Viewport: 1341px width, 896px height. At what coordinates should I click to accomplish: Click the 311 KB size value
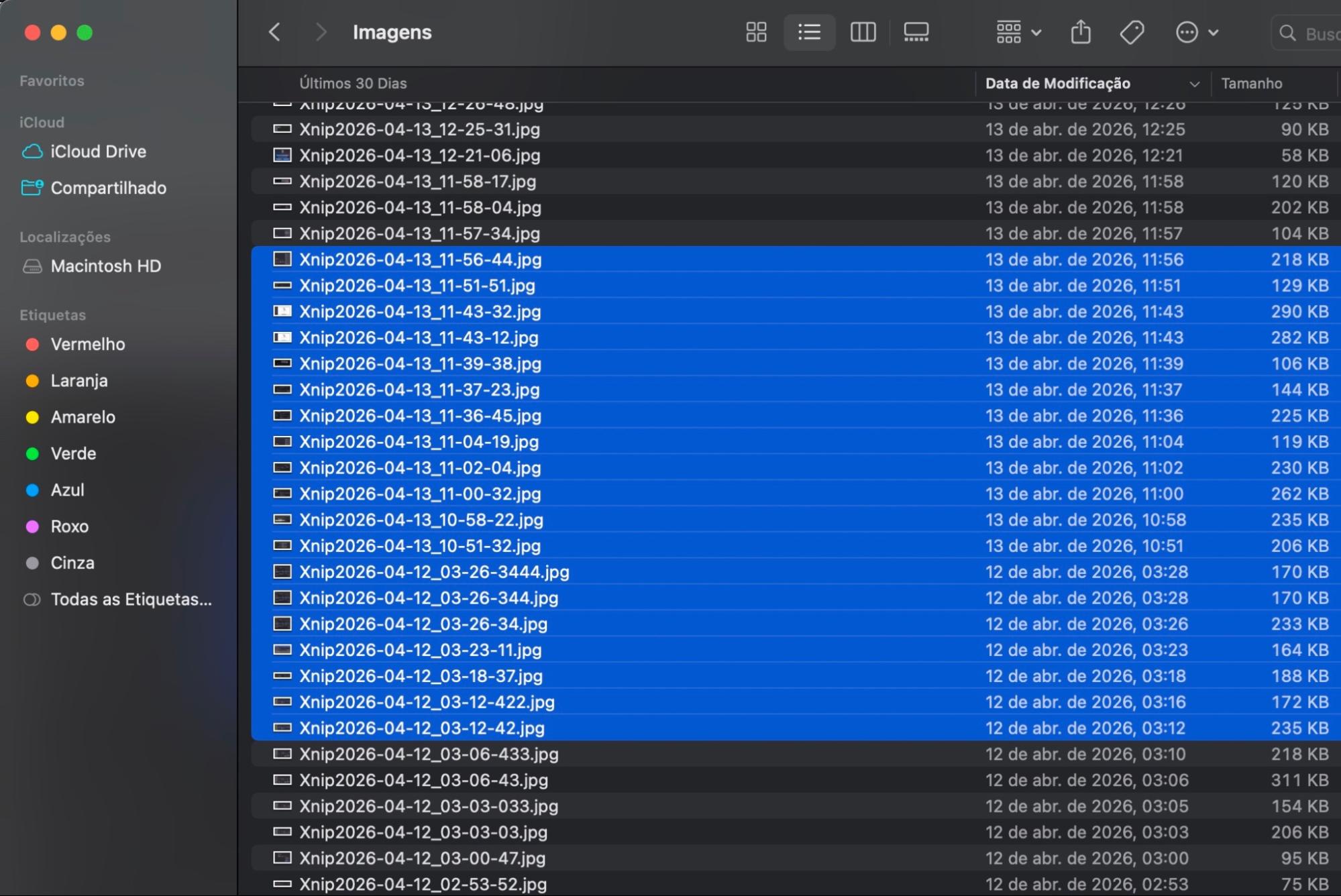coord(1300,780)
